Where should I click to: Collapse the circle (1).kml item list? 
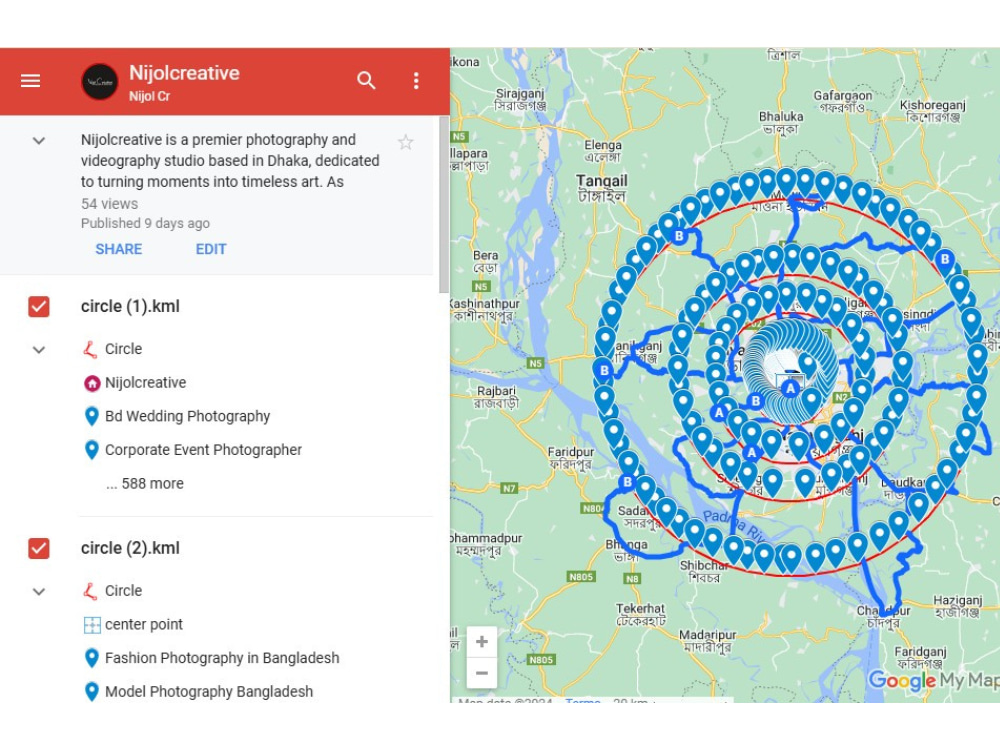pos(39,349)
